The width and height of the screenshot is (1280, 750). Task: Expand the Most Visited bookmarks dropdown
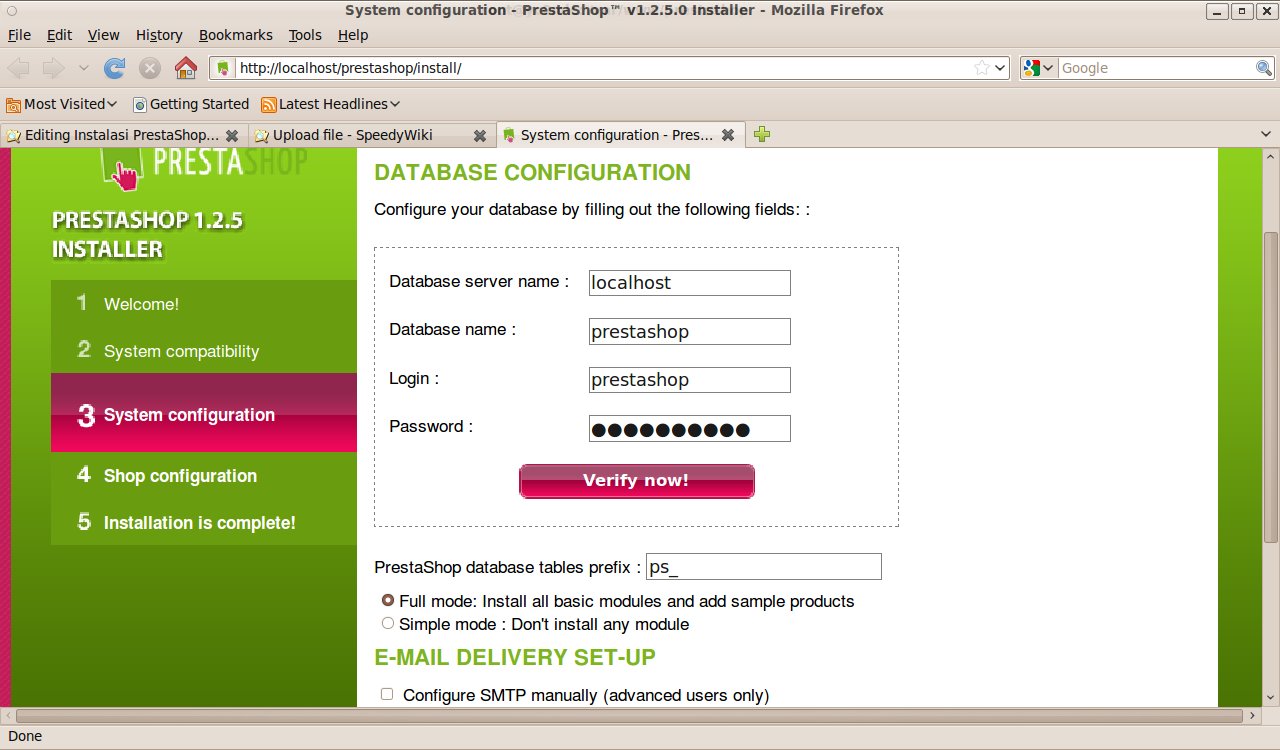pyautogui.click(x=62, y=104)
